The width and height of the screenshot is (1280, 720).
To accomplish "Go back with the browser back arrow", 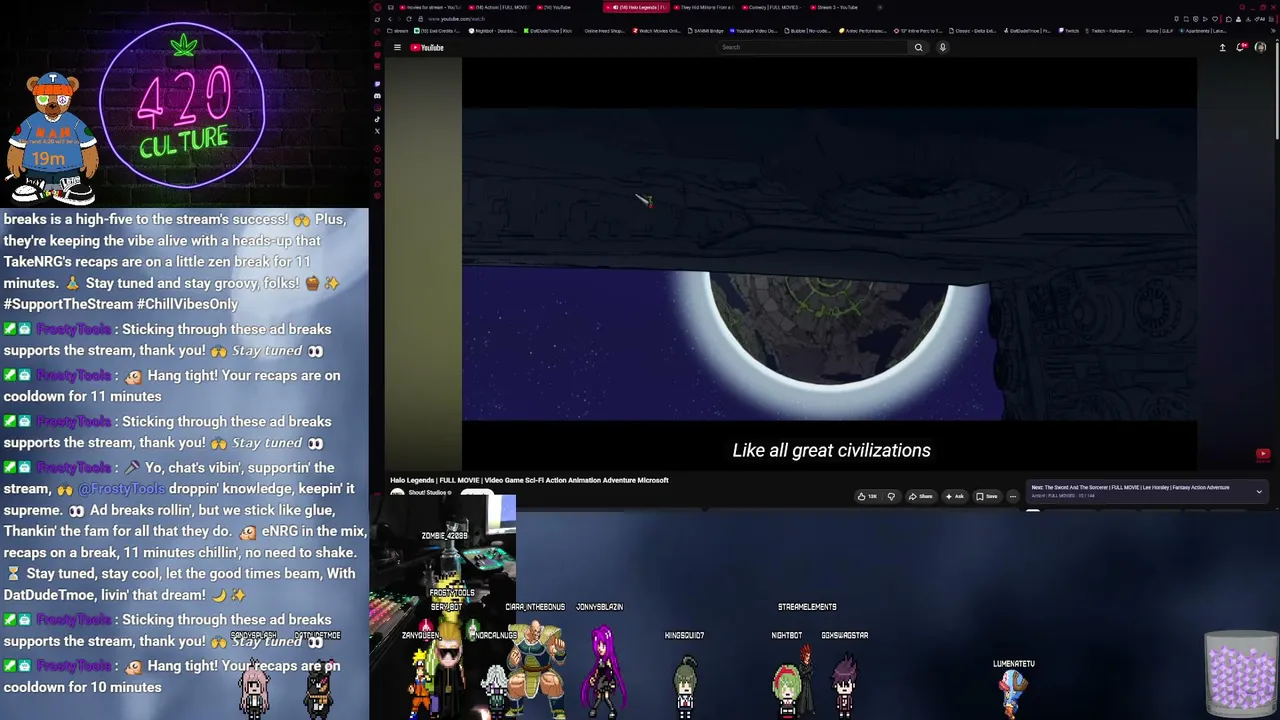I will 390,19.
